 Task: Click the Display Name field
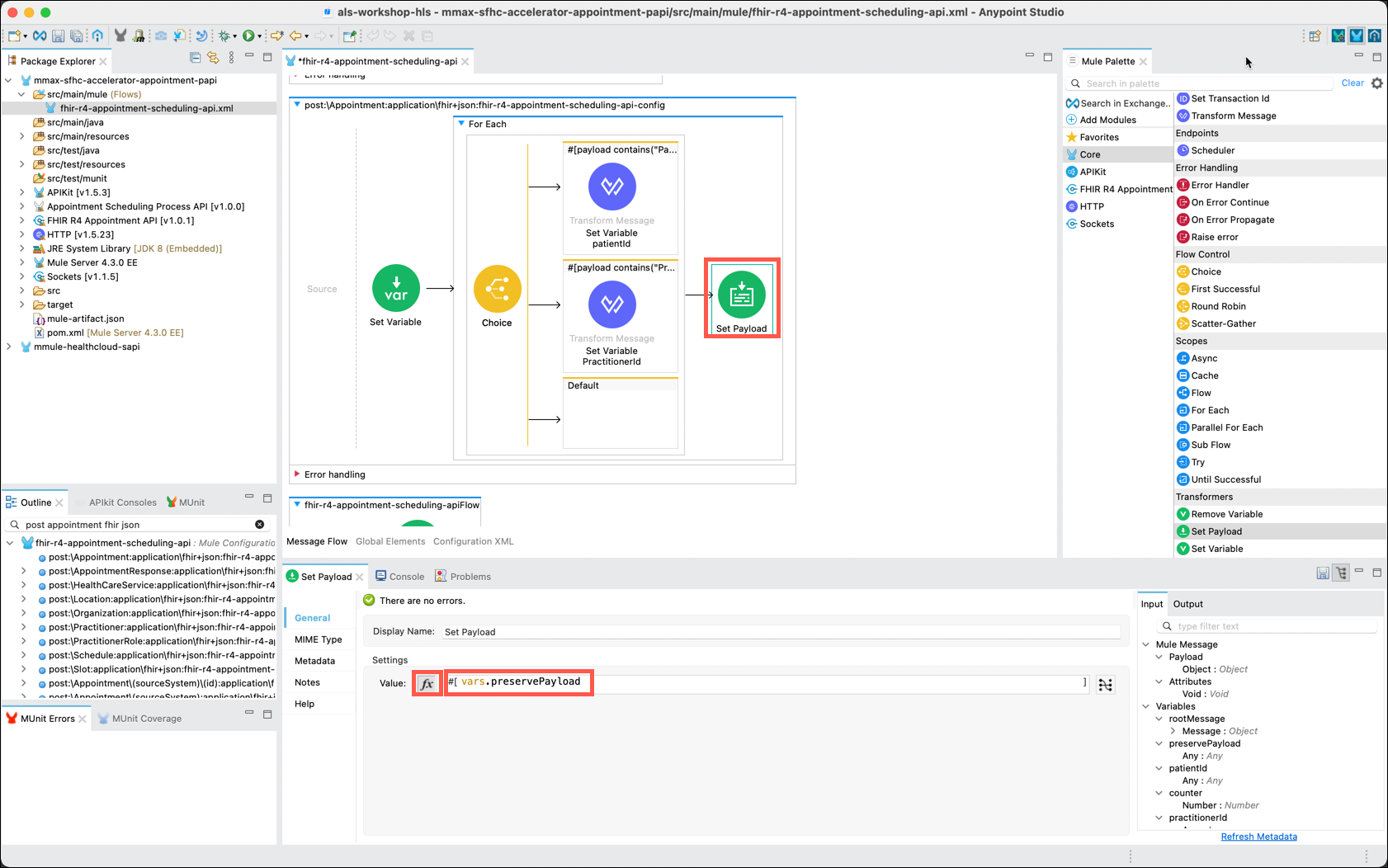781,632
